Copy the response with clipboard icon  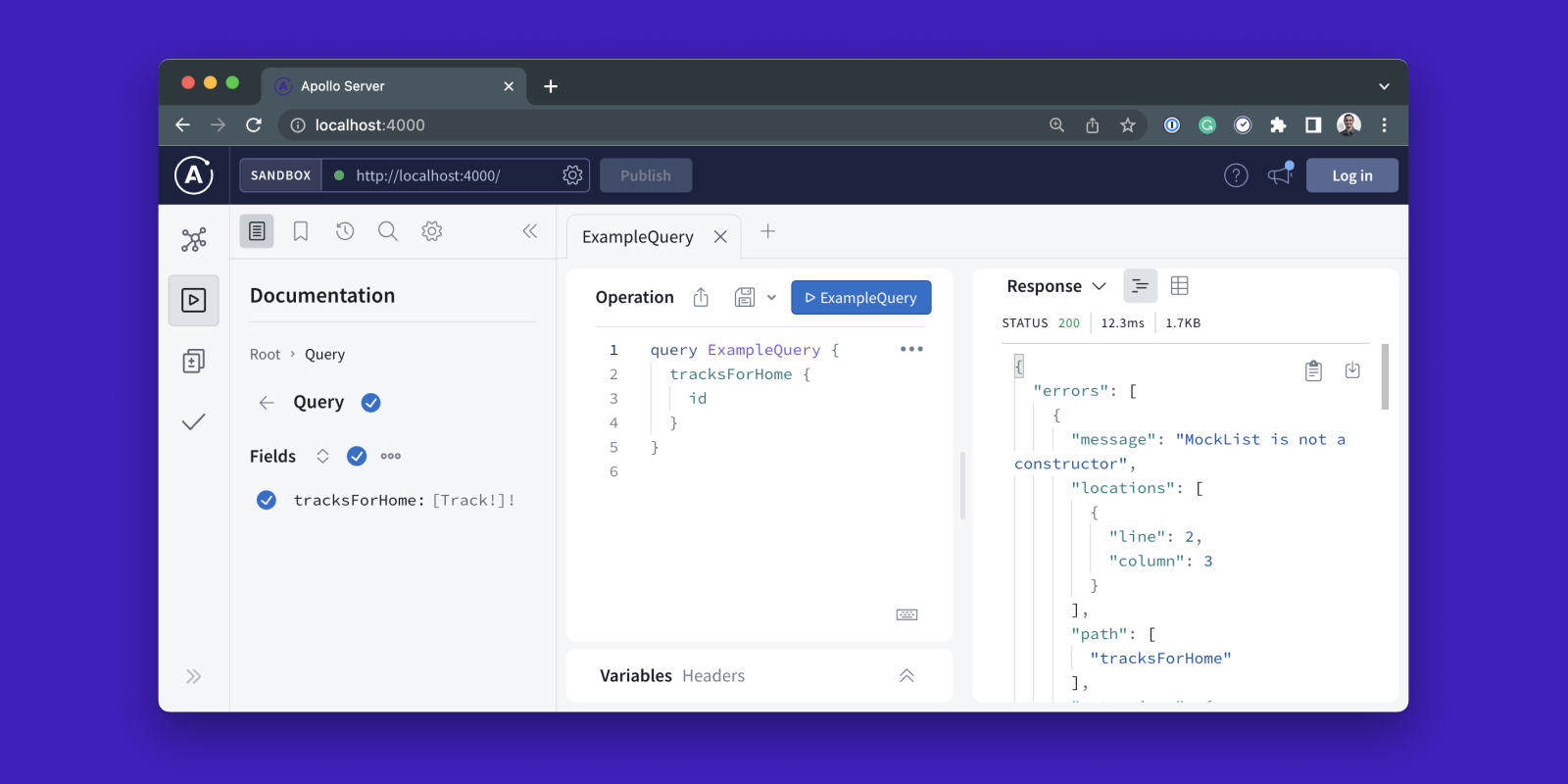tap(1314, 370)
